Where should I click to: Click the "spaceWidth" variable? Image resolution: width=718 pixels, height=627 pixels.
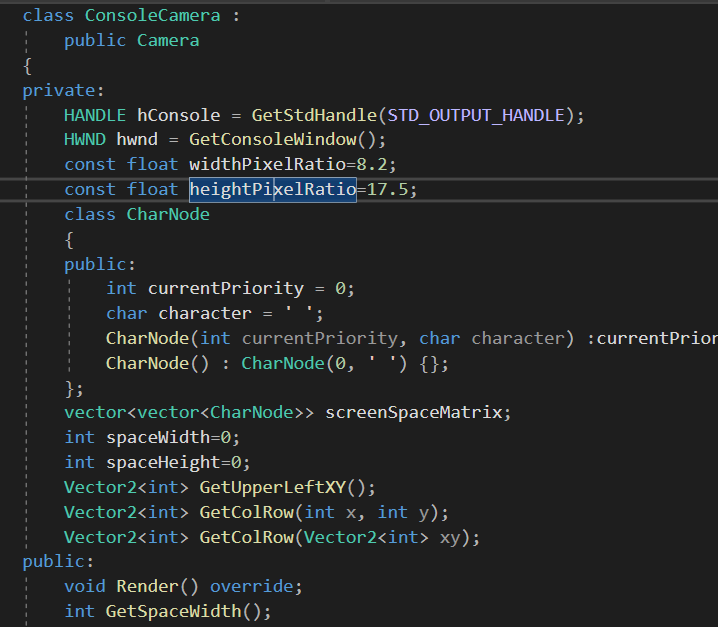tap(158, 437)
